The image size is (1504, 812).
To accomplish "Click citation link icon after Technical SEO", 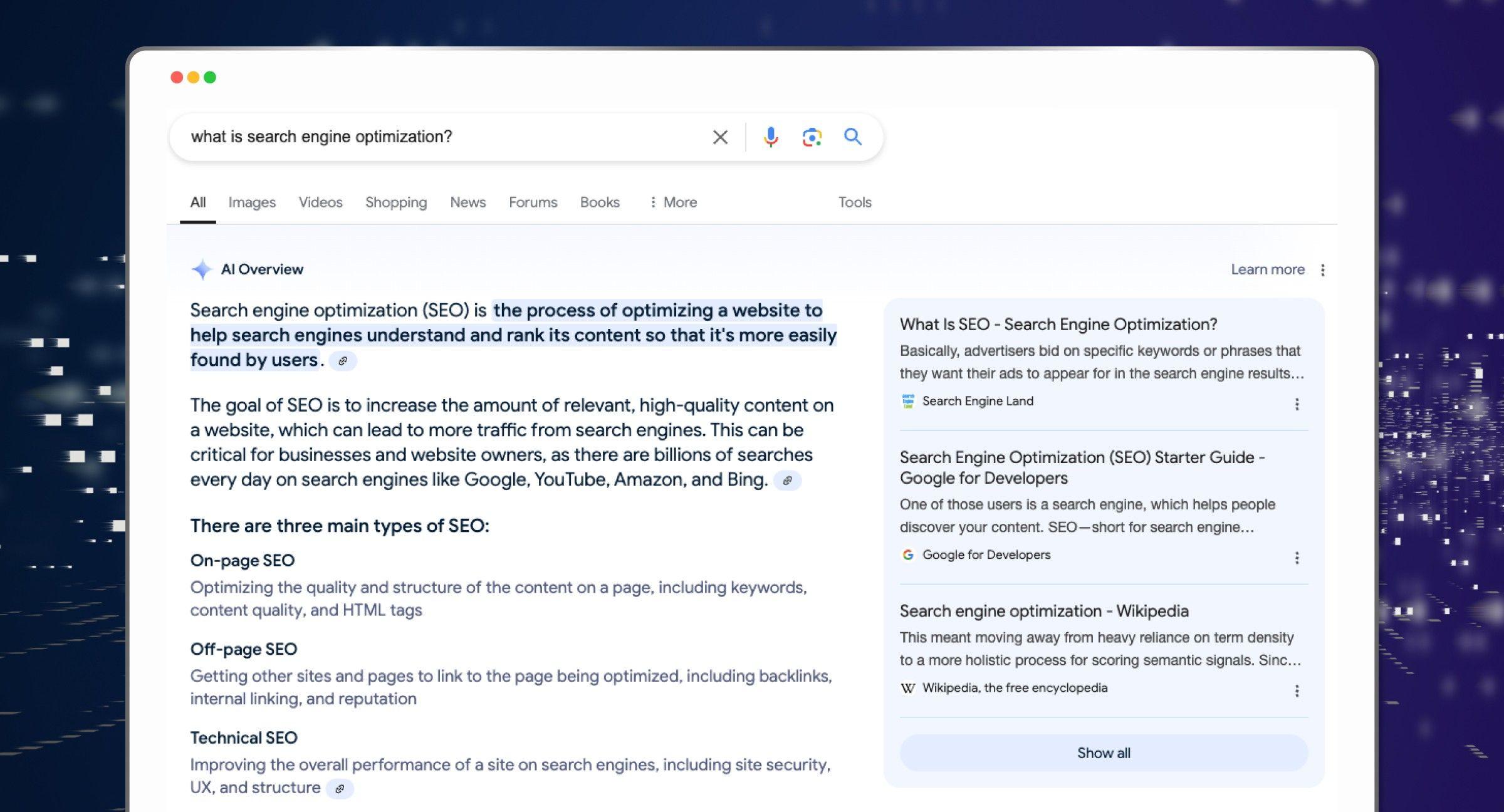I will click(x=340, y=788).
